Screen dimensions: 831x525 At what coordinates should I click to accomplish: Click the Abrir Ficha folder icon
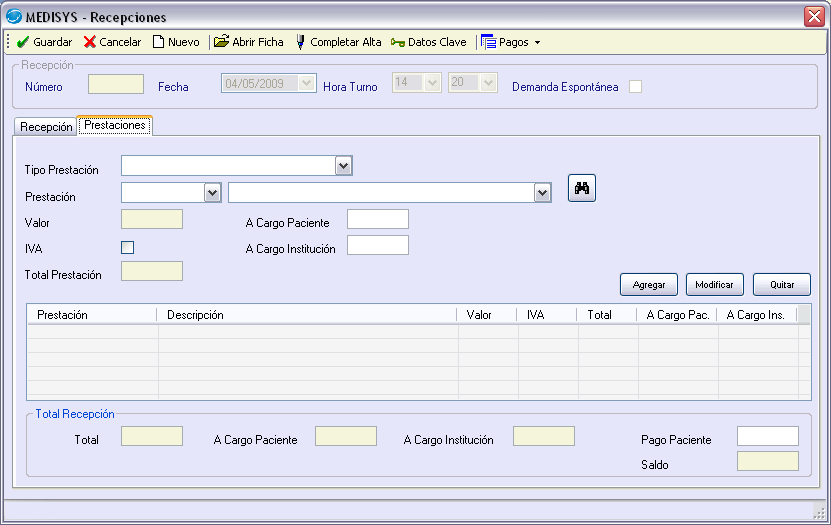[x=221, y=41]
